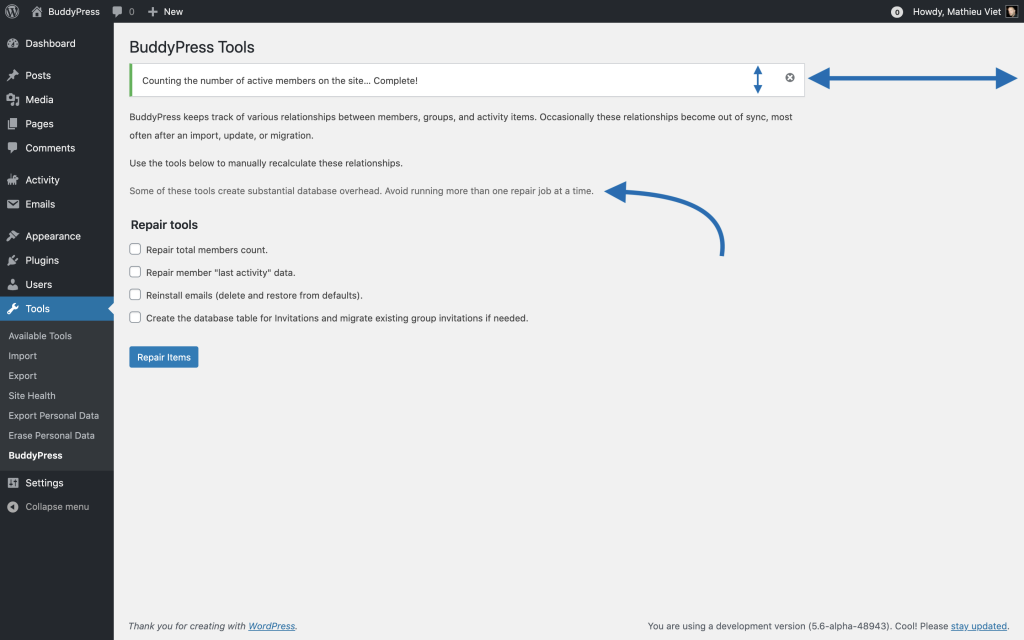Viewport: 1024px width, 640px height.
Task: Check Create database table for Invitations
Action: tap(135, 317)
